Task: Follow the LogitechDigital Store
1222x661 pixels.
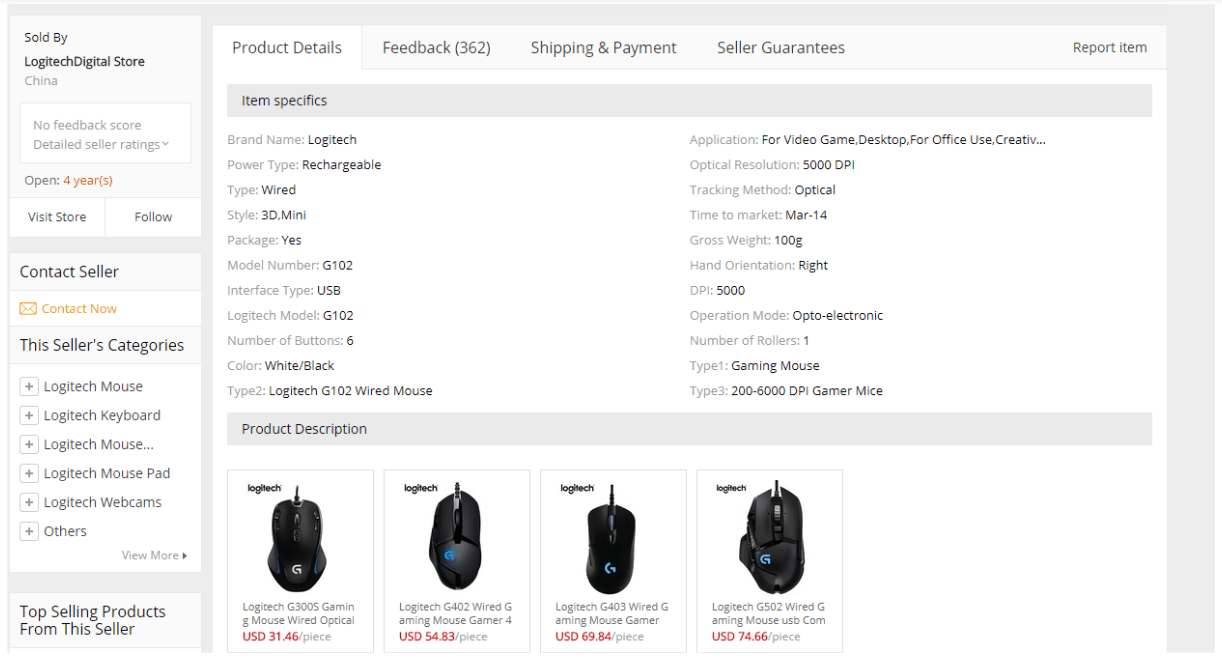Action: 153,217
